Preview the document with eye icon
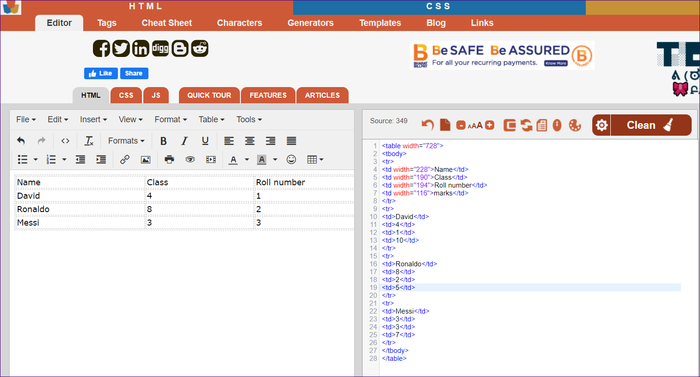 point(190,159)
